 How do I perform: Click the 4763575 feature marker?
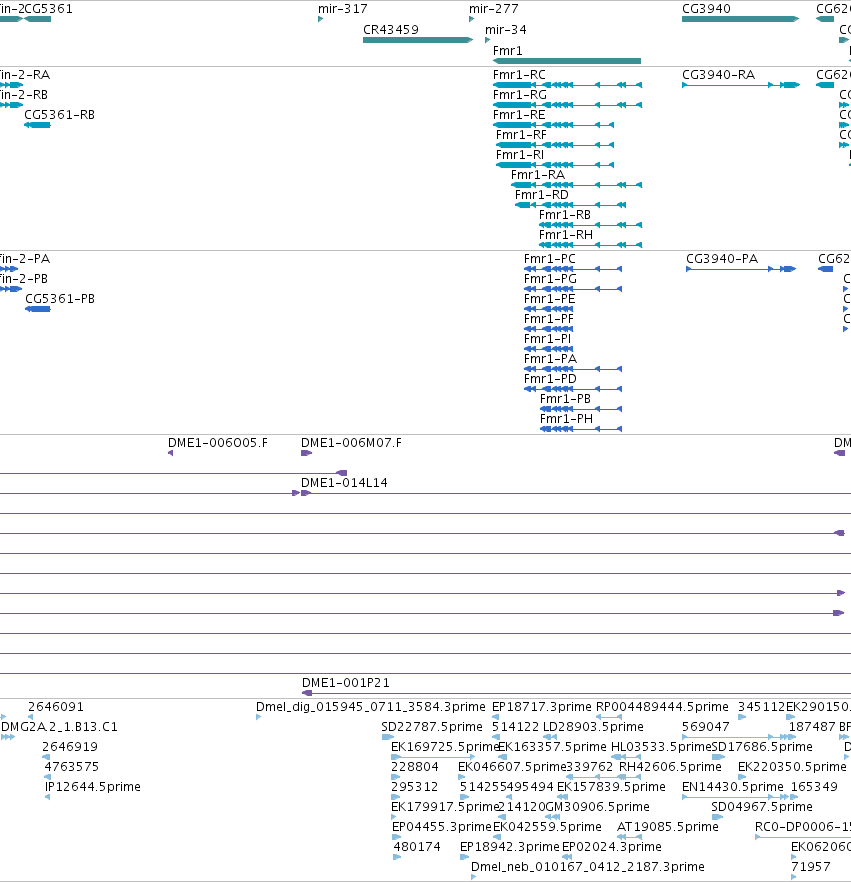(47, 777)
